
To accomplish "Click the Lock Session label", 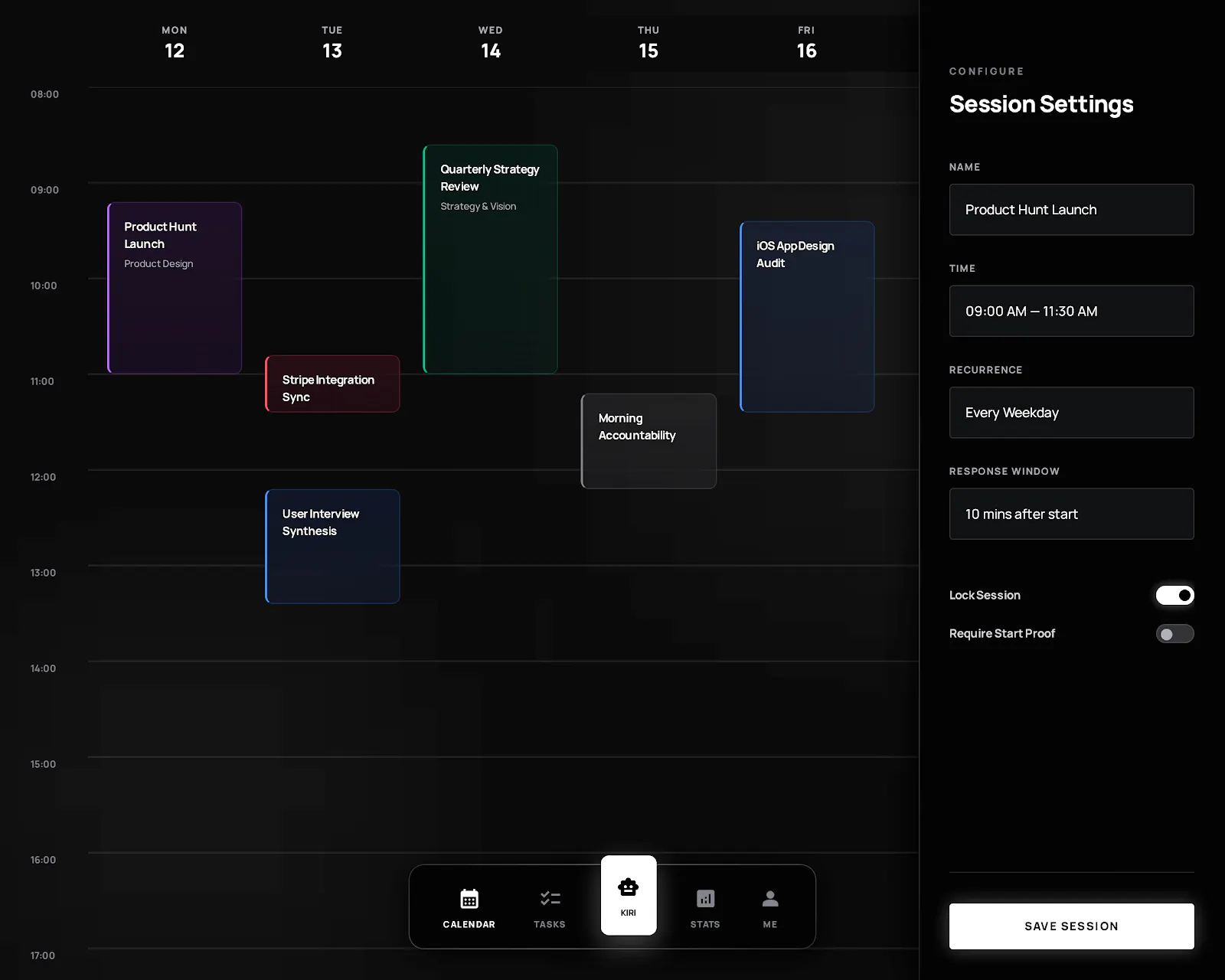I will pyautogui.click(x=985, y=595).
